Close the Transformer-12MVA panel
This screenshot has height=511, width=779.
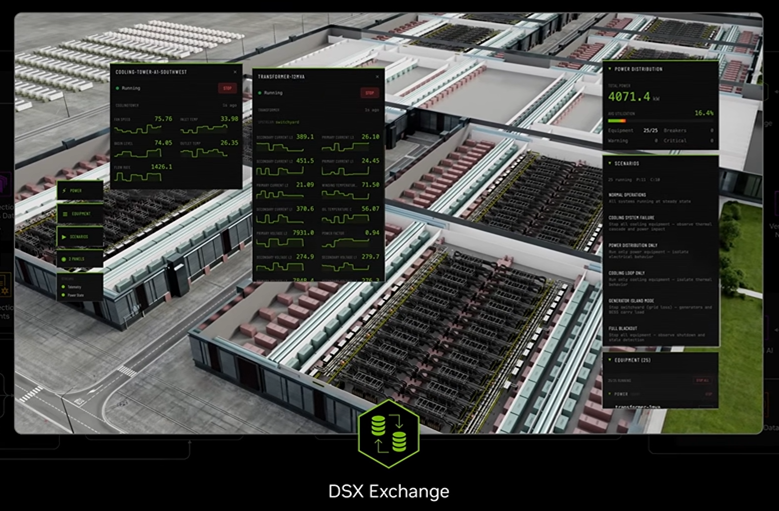[x=379, y=77]
